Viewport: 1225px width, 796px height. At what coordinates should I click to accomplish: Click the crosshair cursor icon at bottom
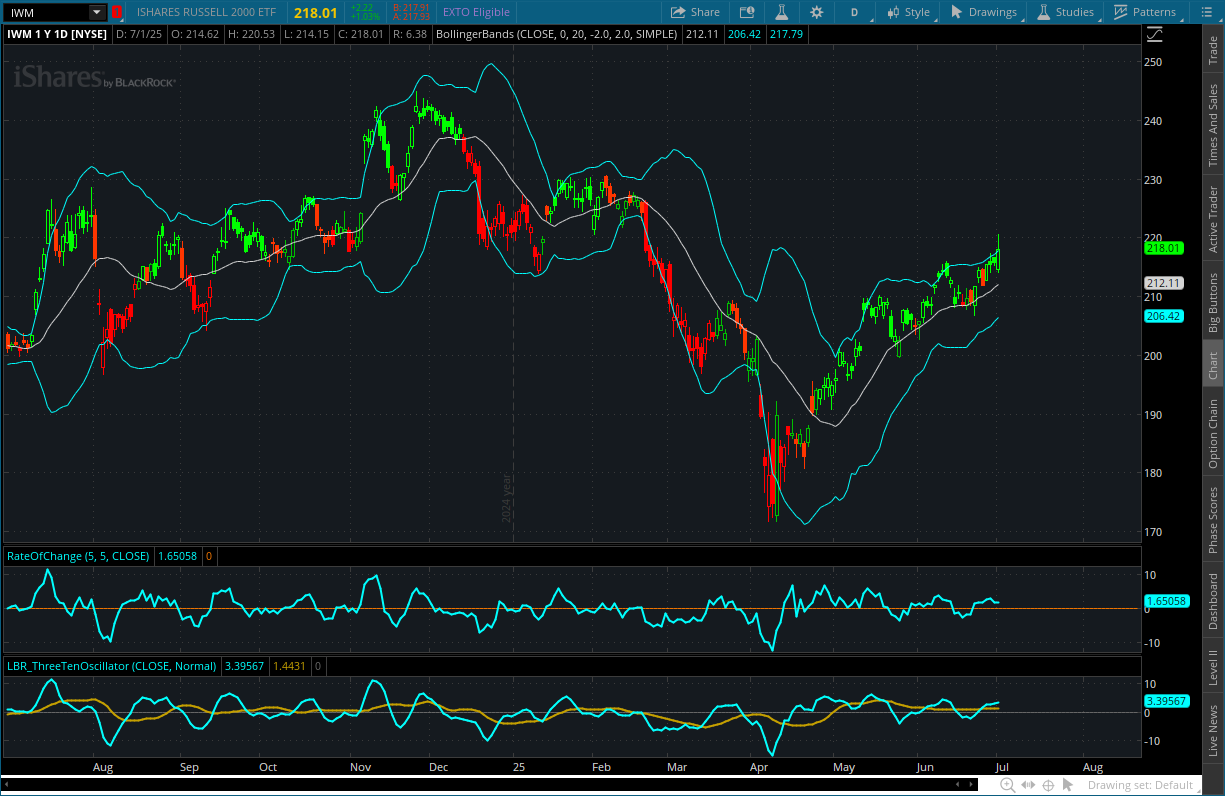tap(1048, 785)
